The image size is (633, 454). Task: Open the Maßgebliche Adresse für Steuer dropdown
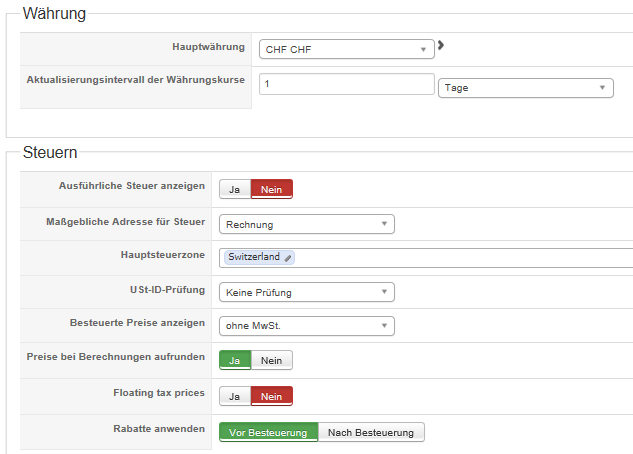click(x=306, y=224)
